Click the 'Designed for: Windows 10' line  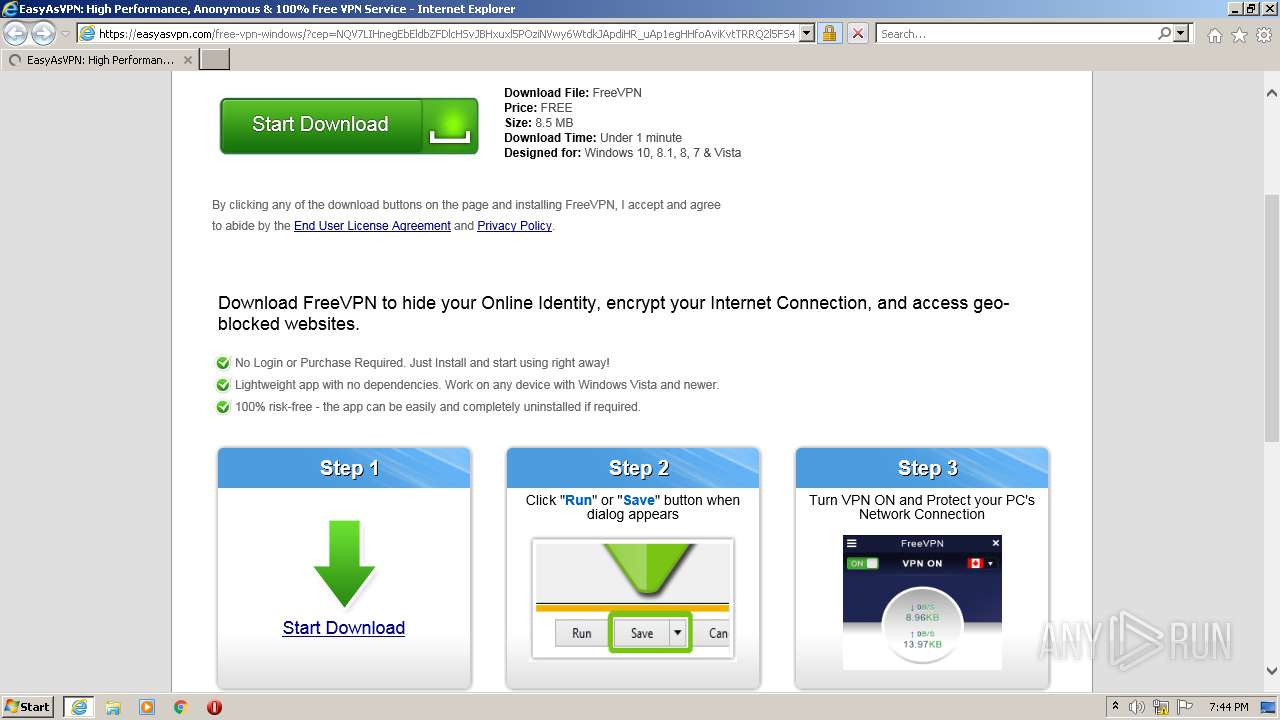(x=622, y=153)
